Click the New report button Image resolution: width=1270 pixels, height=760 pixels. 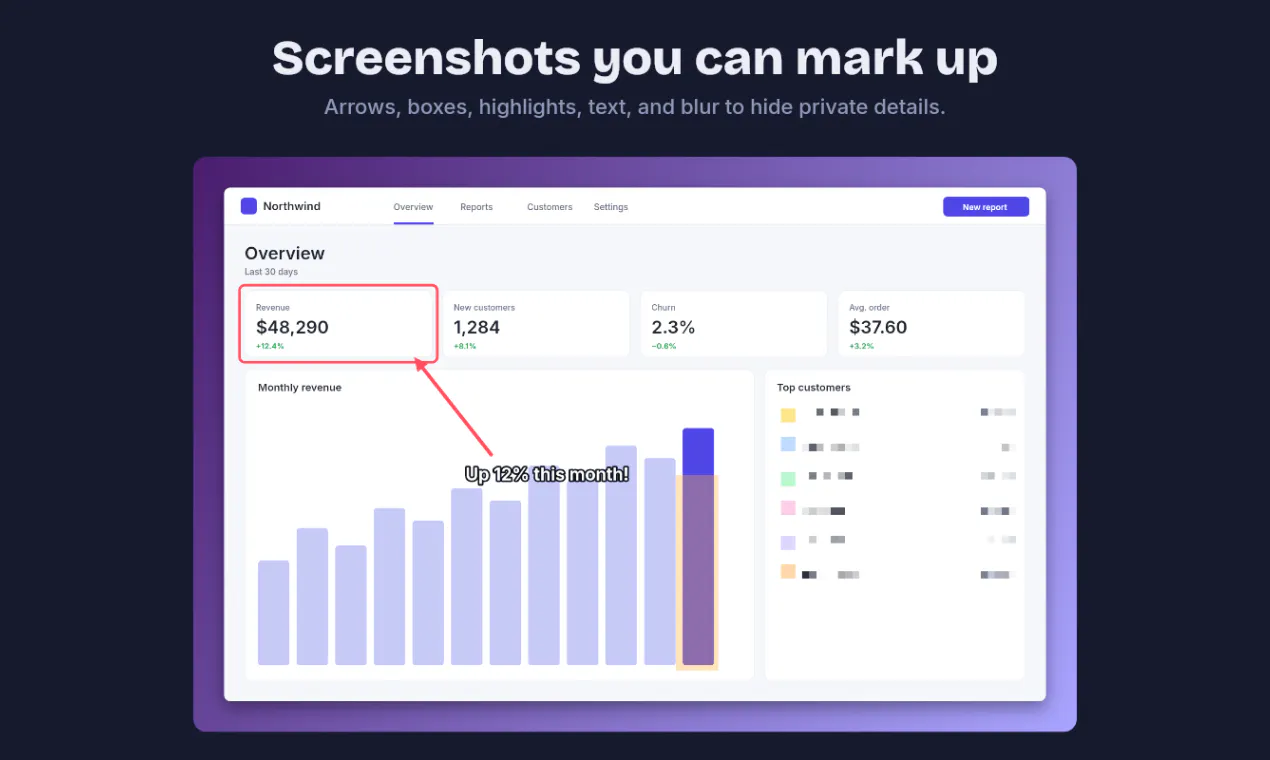985,207
